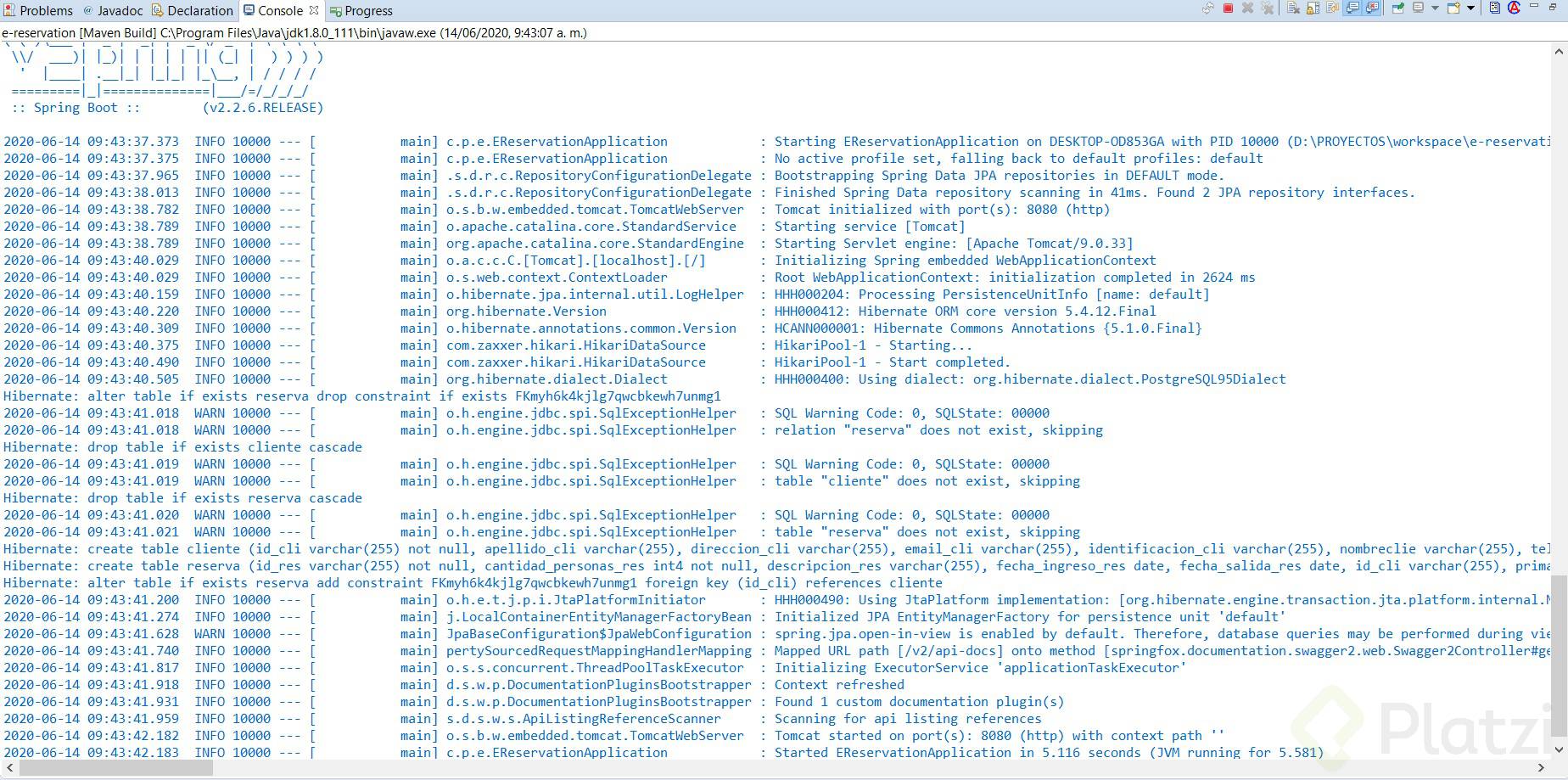Click vertical scrollbar down arrow

coord(1559,750)
